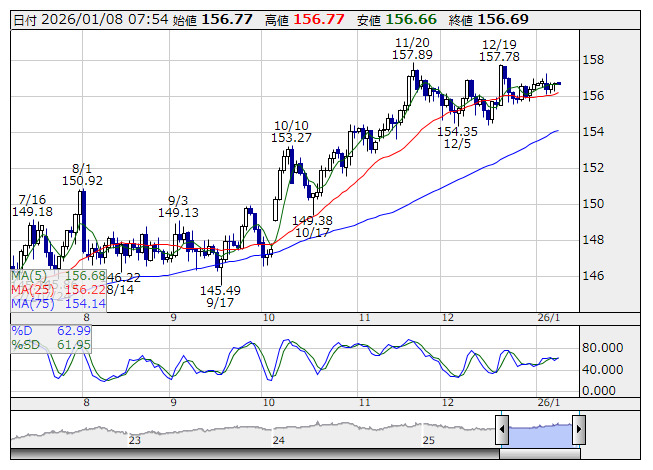This screenshot has width=653, height=470.
Task: Click the blue highlighted range in the navigator
Action: coord(540,431)
